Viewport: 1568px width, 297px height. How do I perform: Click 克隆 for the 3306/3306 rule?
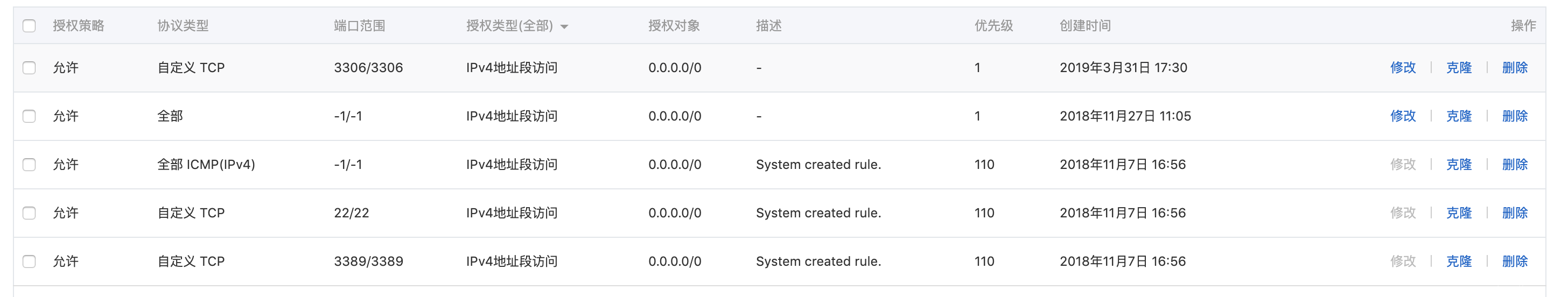[x=1459, y=68]
